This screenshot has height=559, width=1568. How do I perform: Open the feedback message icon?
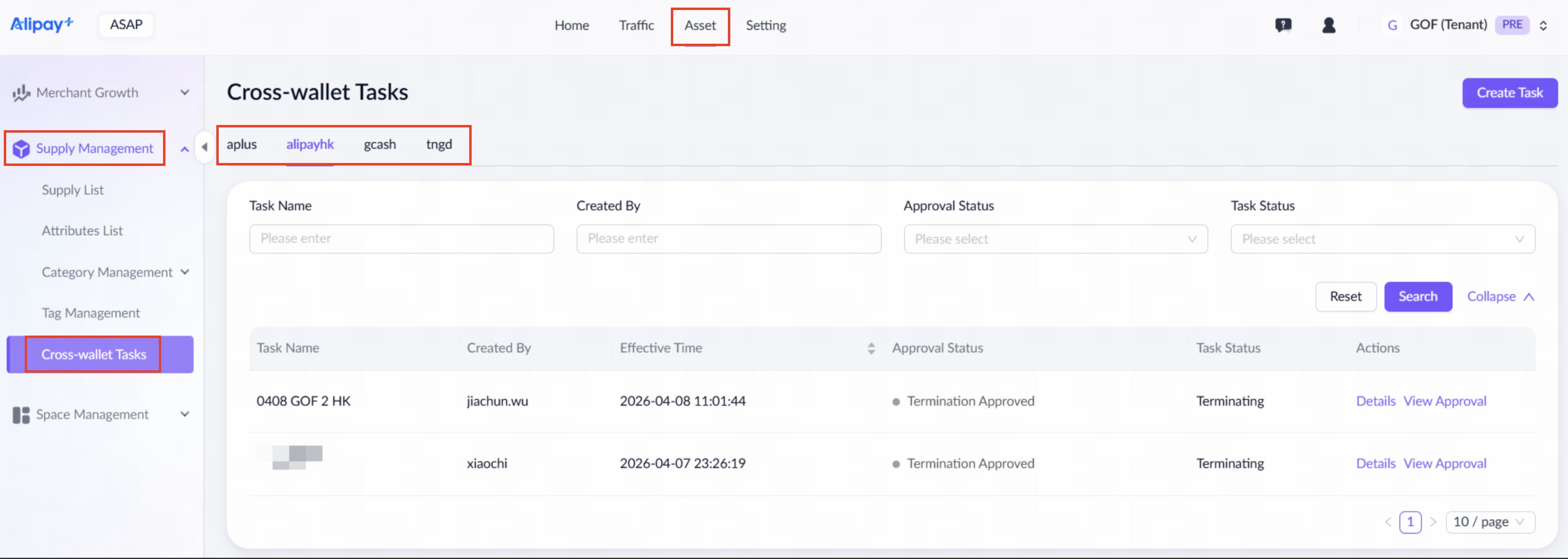1283,25
